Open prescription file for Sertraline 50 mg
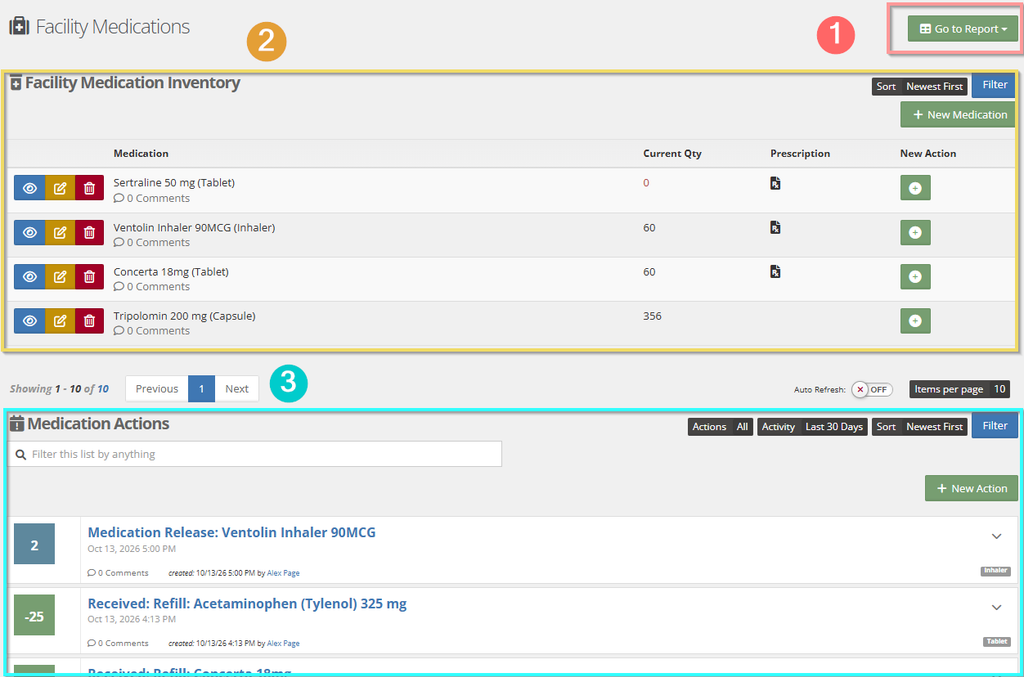Screen dimensions: 1024x677 click(775, 183)
